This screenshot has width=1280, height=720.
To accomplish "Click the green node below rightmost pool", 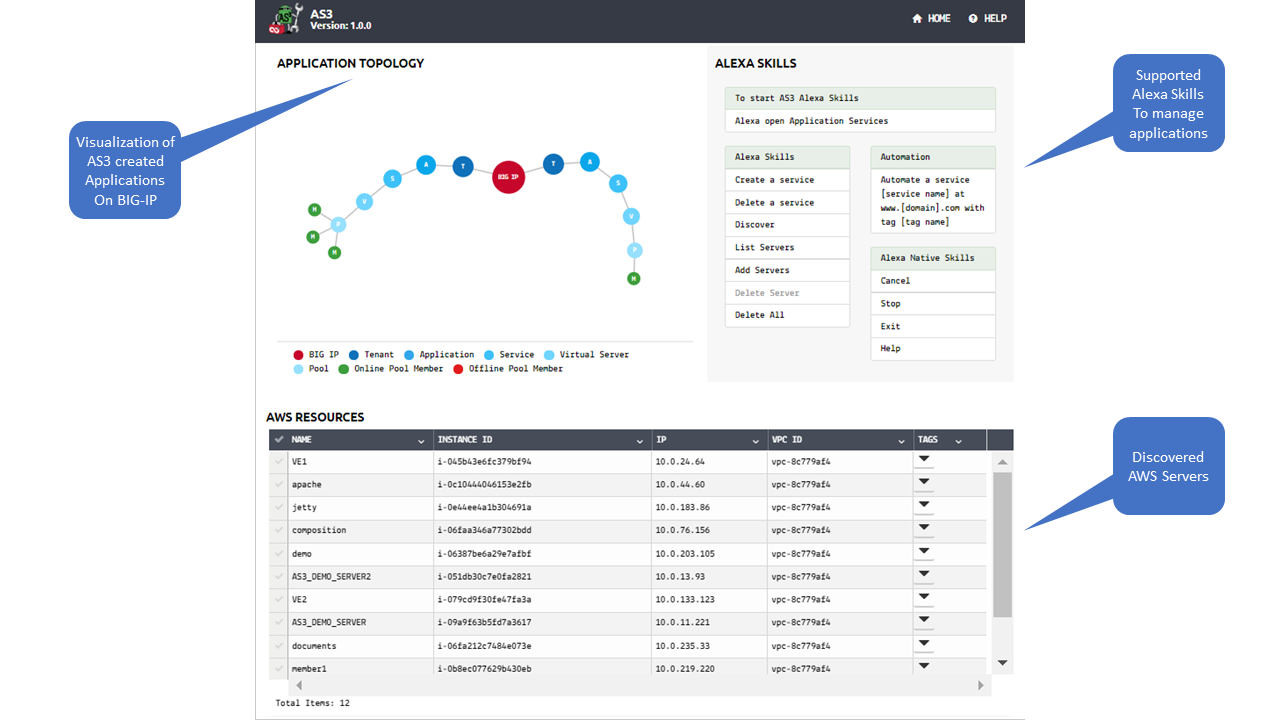I will pyautogui.click(x=633, y=278).
